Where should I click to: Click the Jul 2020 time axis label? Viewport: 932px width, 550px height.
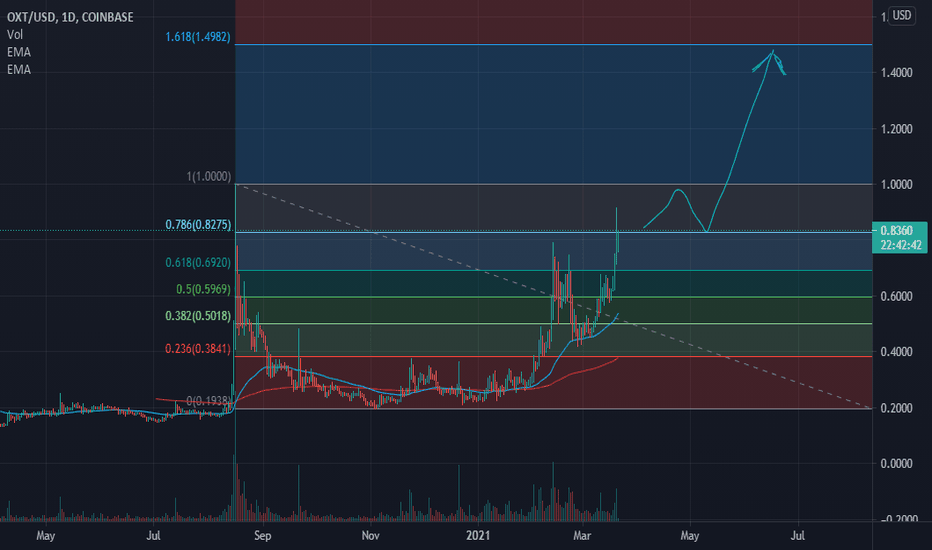(x=153, y=536)
